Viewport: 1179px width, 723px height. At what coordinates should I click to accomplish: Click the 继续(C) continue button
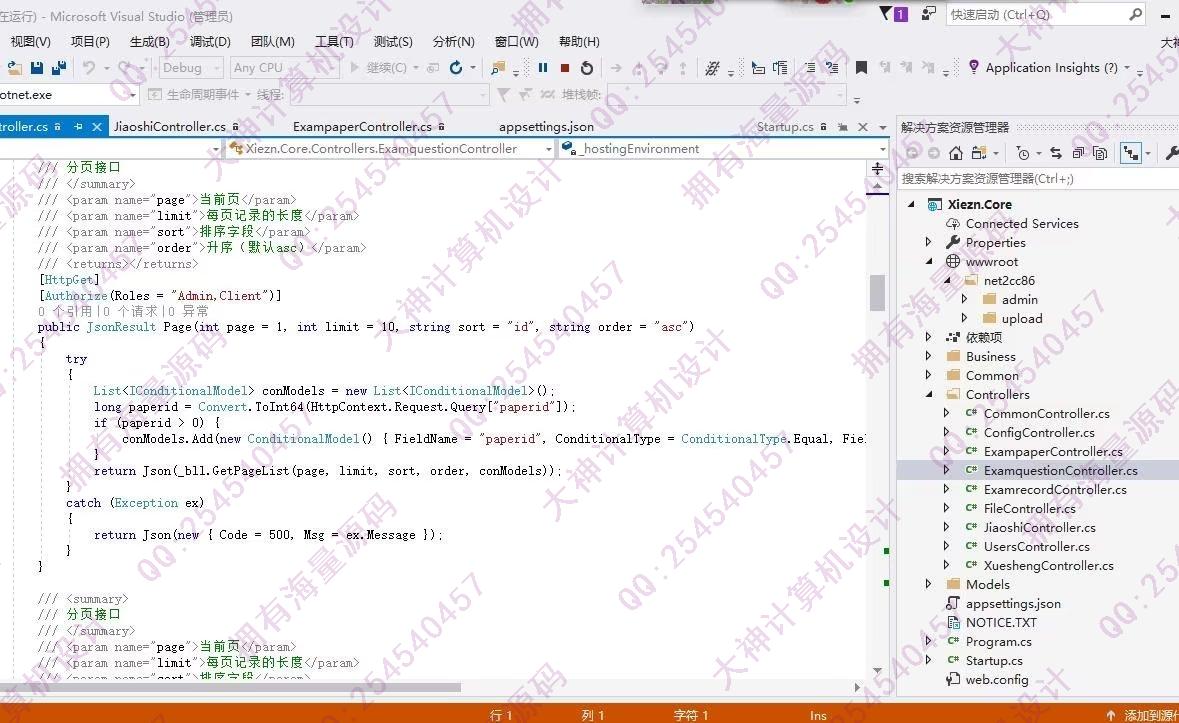click(x=379, y=68)
